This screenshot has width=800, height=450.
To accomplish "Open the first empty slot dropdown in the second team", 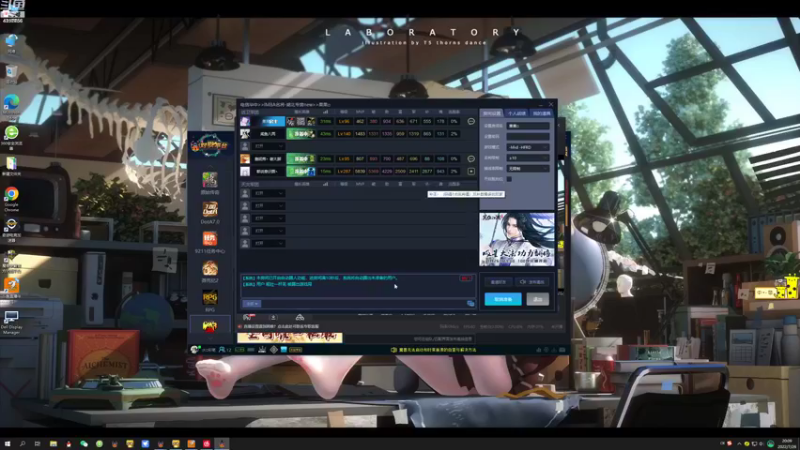I will (x=269, y=193).
